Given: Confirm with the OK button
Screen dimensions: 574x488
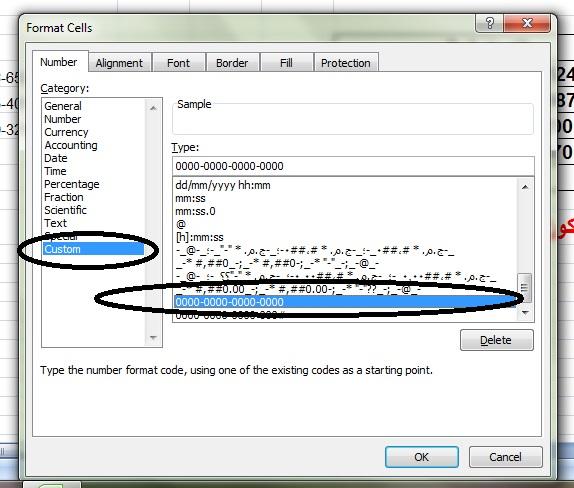Looking at the screenshot, I should (422, 457).
